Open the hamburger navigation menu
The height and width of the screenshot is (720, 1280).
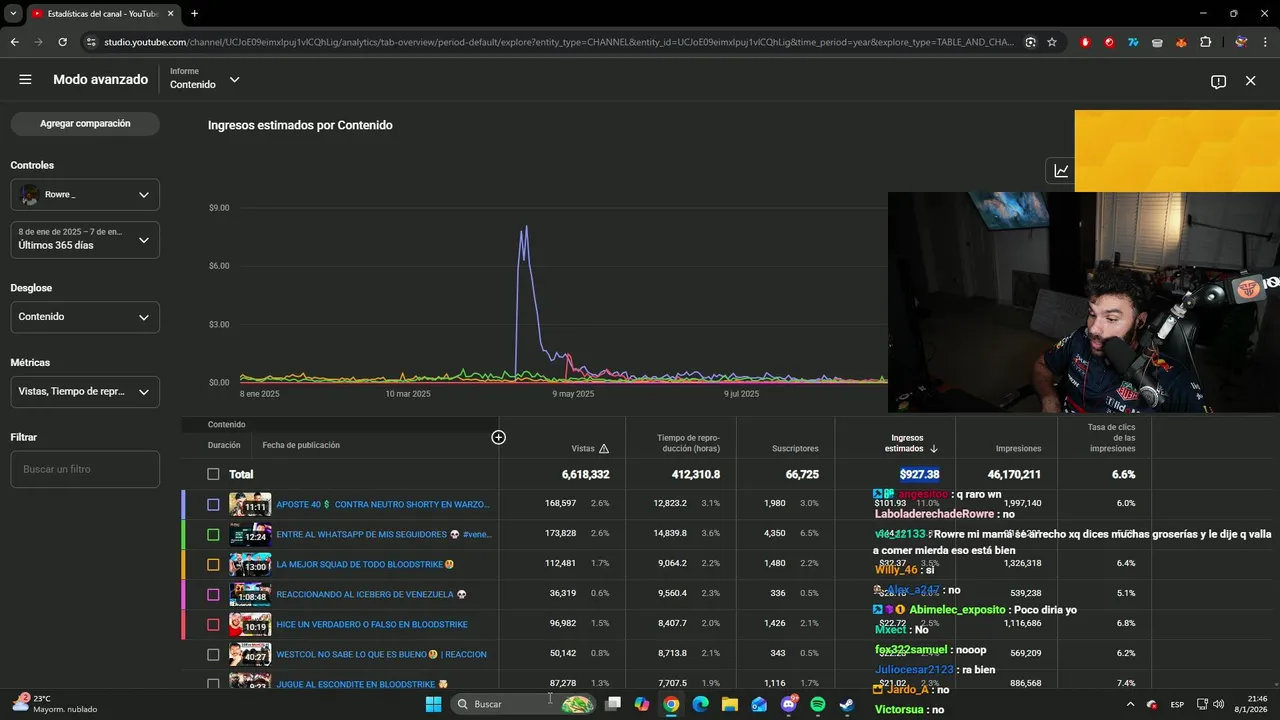pyautogui.click(x=25, y=80)
